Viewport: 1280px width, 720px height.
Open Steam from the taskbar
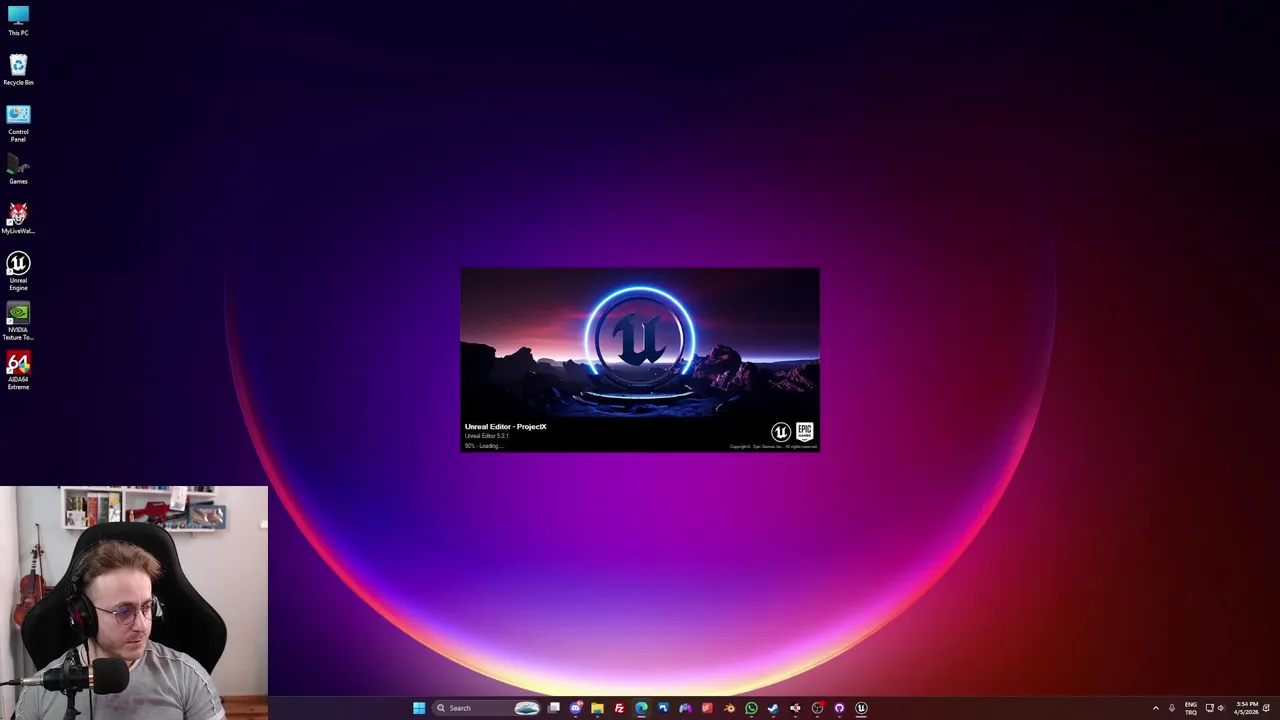point(773,708)
